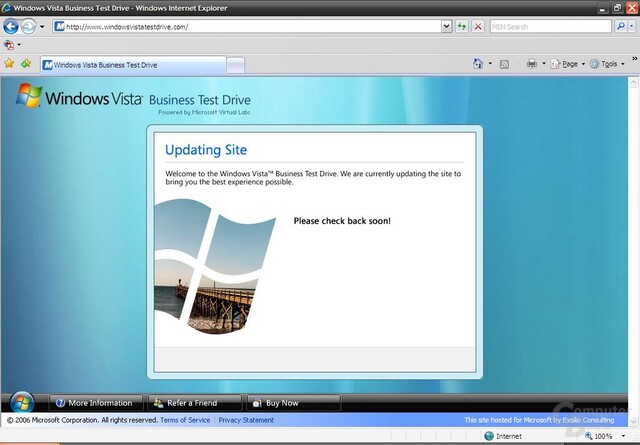Viewport: 640px width, 445px height.
Task: Click the RSS feeds icon
Action: point(504,64)
